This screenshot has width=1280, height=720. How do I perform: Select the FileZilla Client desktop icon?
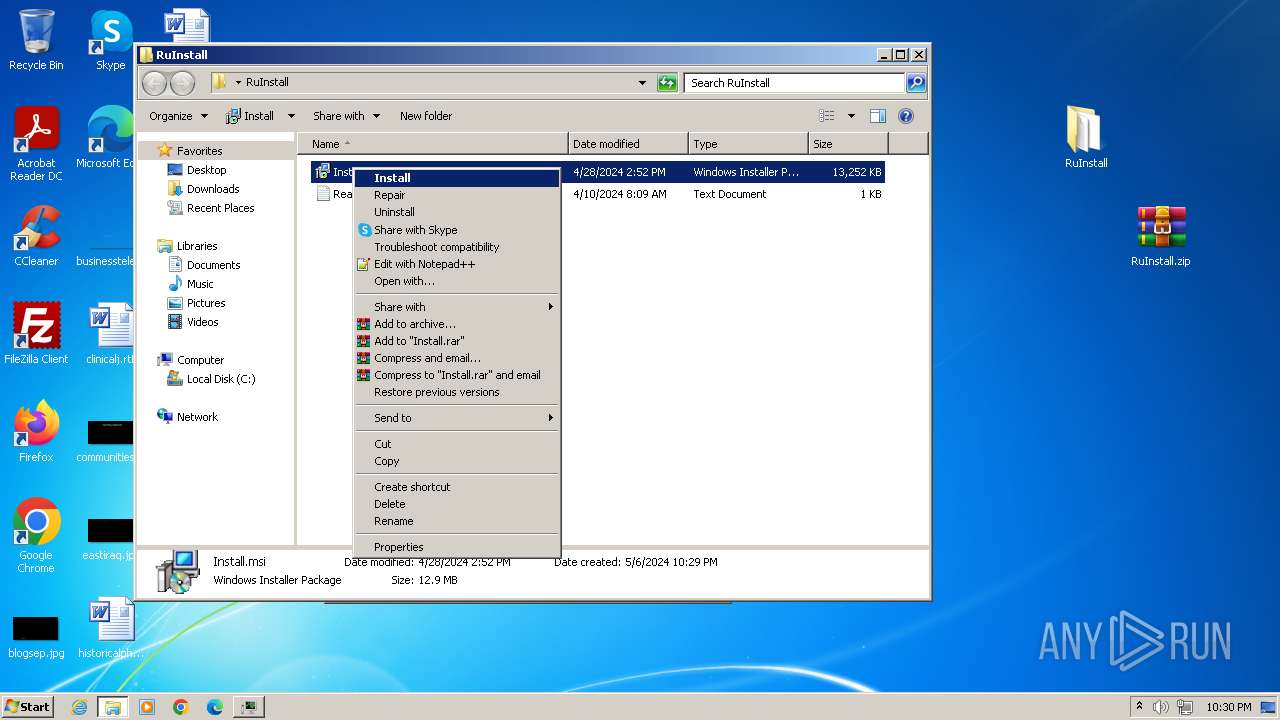(x=36, y=334)
